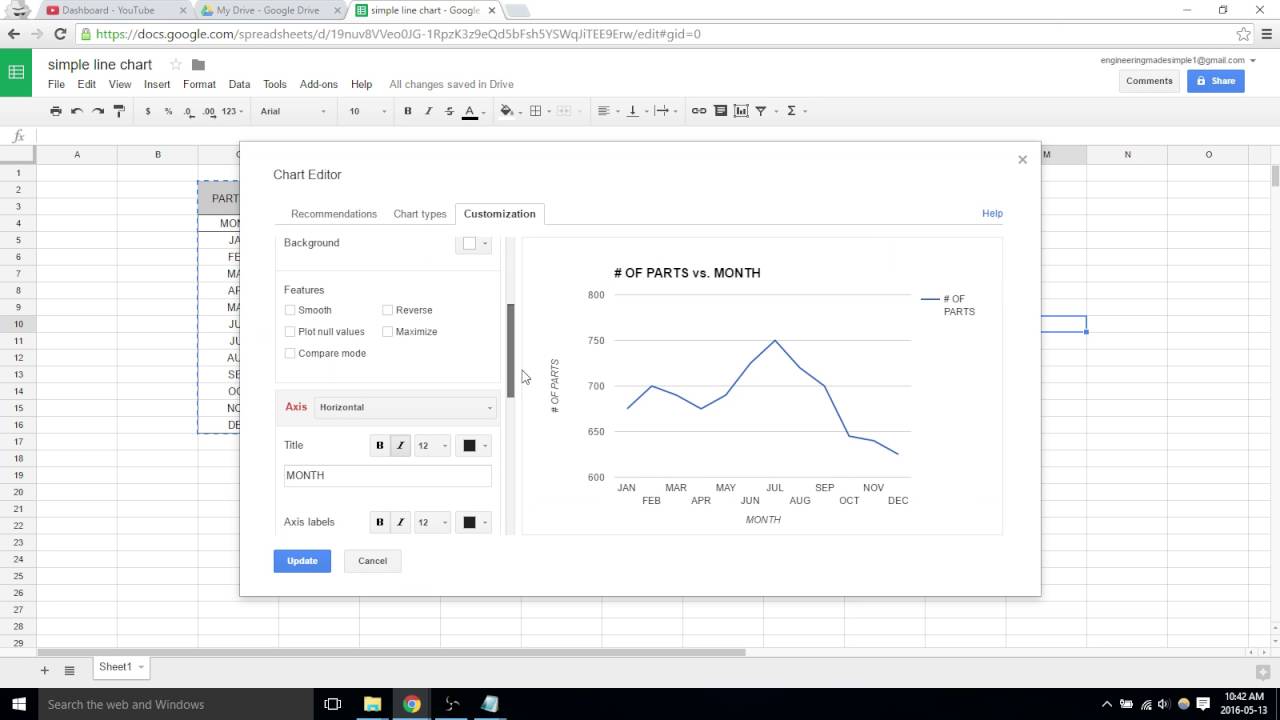Viewport: 1280px width, 720px height.
Task: Undo the last action
Action: 77,111
